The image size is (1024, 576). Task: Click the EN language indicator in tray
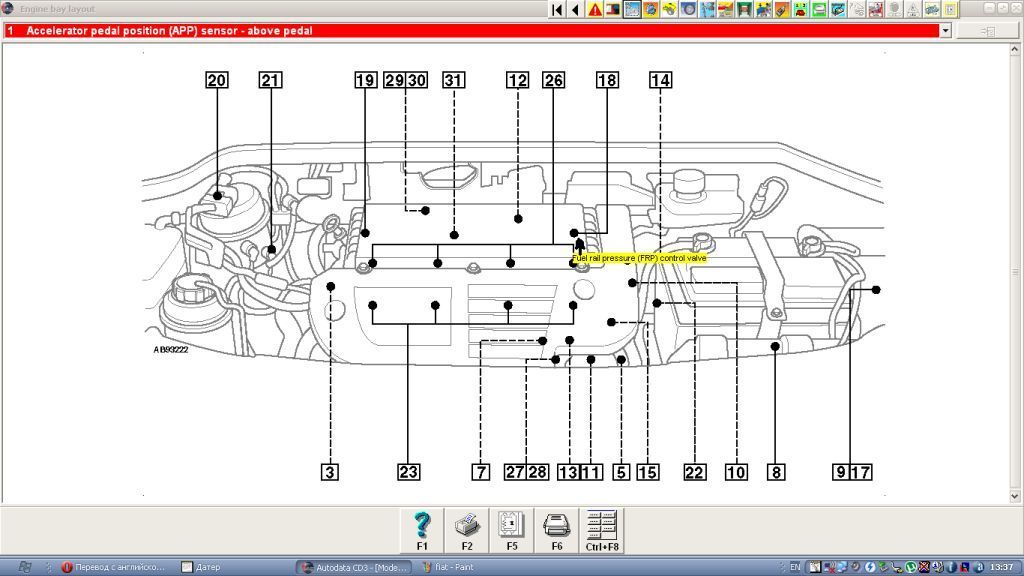(x=795, y=567)
